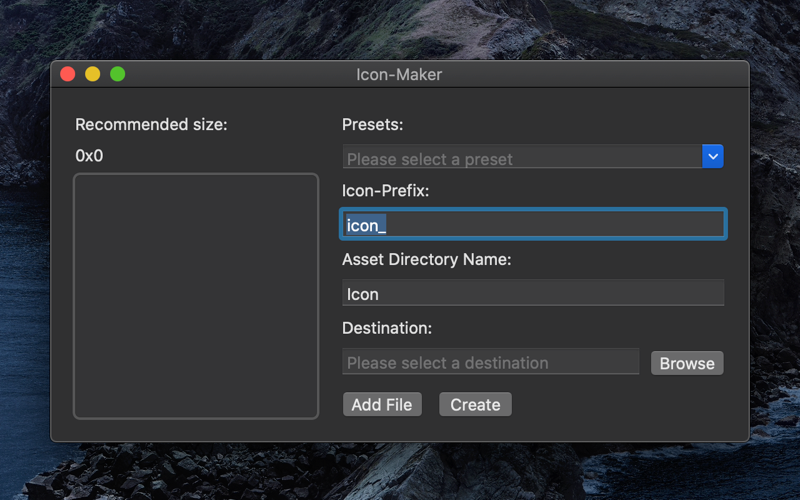Click the Icon-Maker window title
The image size is (800, 500).
click(x=399, y=74)
